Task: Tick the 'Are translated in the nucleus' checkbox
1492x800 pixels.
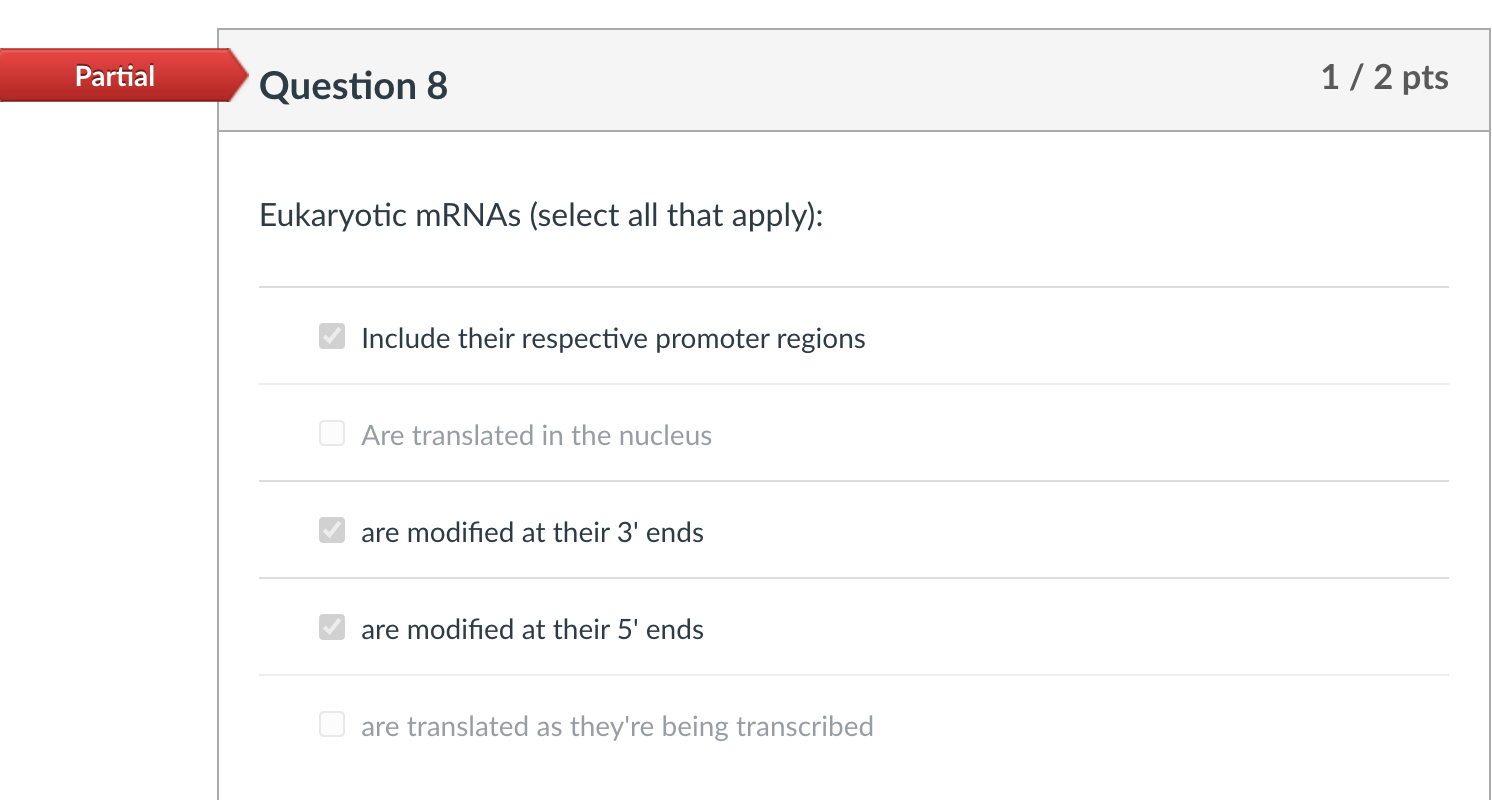Action: 332,434
